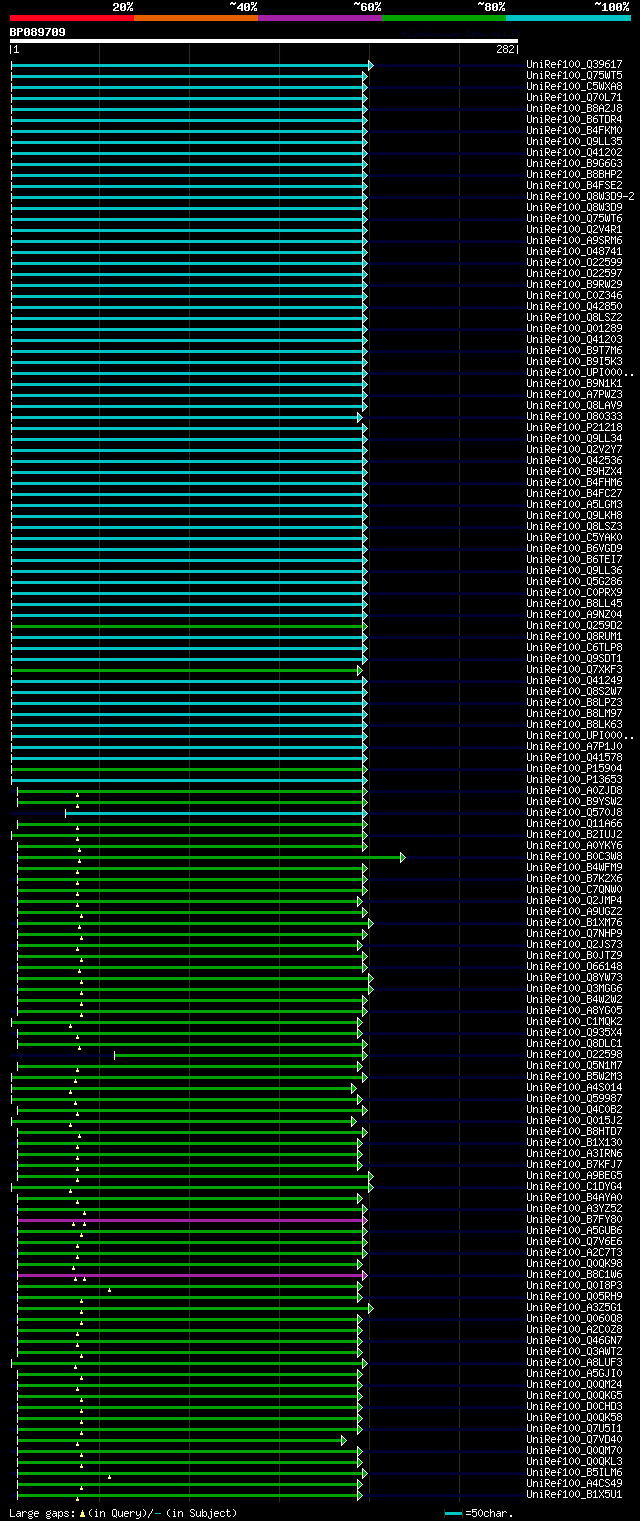The height and width of the screenshot is (1521, 640).
Task: Select label UniRef100_A9BEG5
Action: coord(574,1176)
